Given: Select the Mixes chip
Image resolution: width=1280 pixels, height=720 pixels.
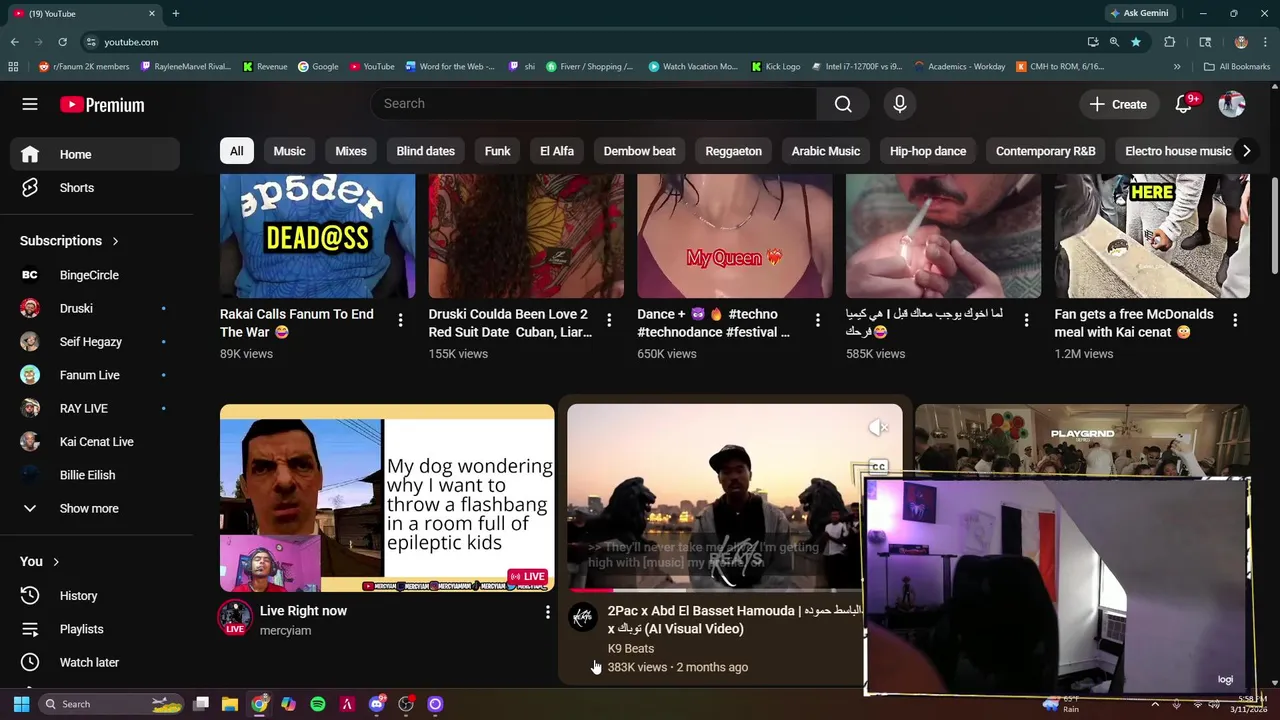Looking at the screenshot, I should point(350,151).
